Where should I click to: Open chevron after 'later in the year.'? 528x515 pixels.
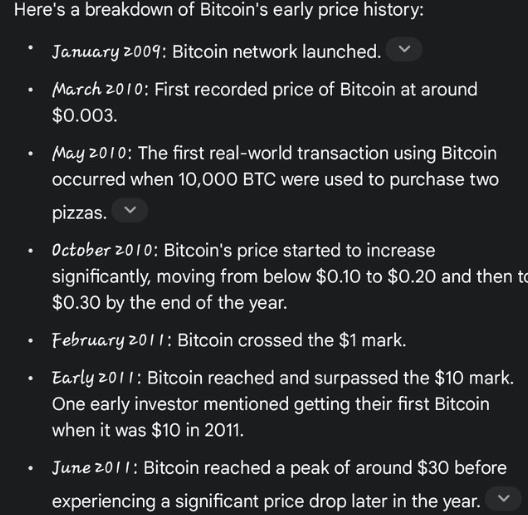click(x=503, y=498)
